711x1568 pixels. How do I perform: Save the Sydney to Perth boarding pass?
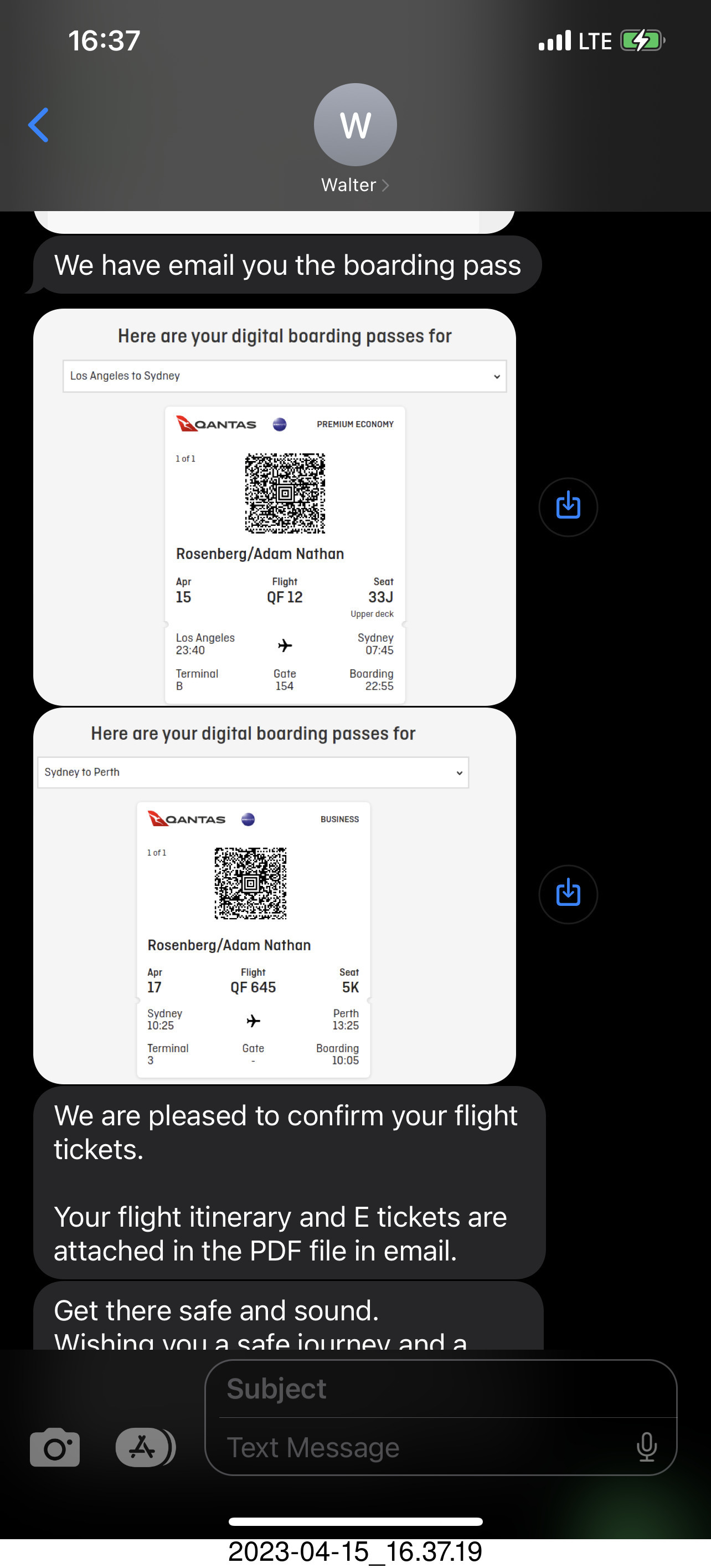(568, 894)
